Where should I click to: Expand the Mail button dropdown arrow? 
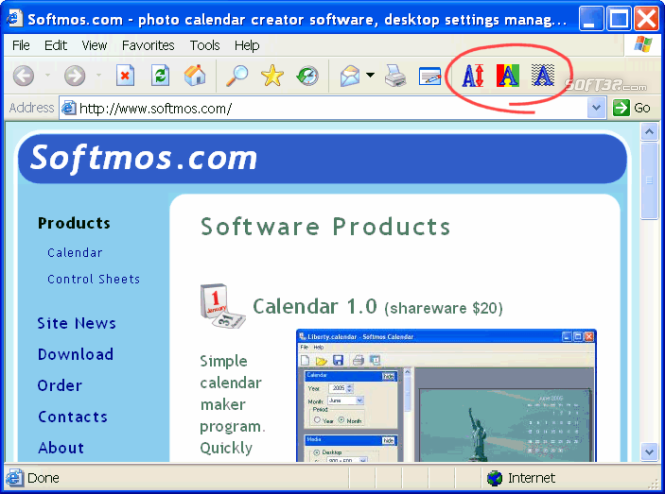(x=370, y=76)
